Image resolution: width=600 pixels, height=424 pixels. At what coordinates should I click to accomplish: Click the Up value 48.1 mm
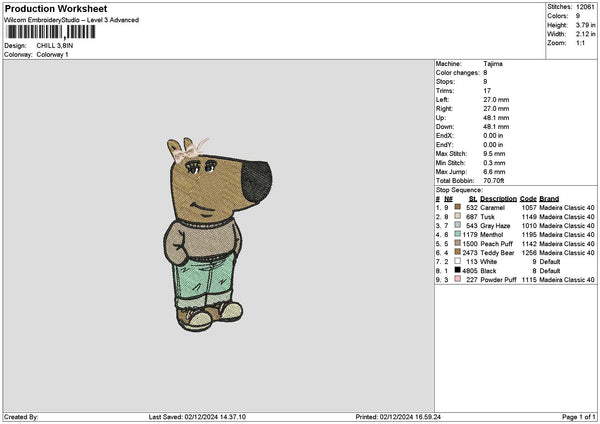pos(496,117)
